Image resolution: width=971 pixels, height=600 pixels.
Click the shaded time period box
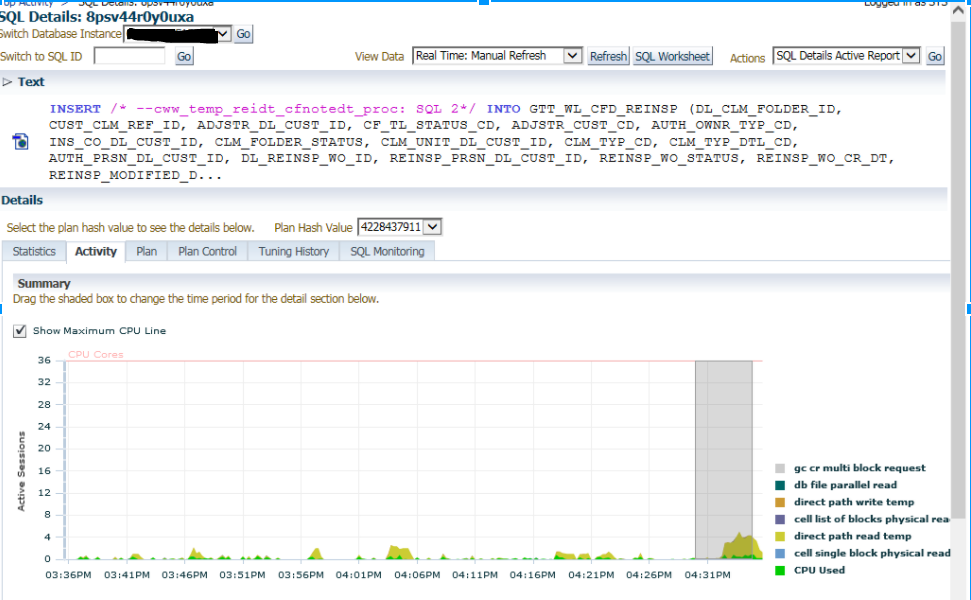[x=723, y=459]
